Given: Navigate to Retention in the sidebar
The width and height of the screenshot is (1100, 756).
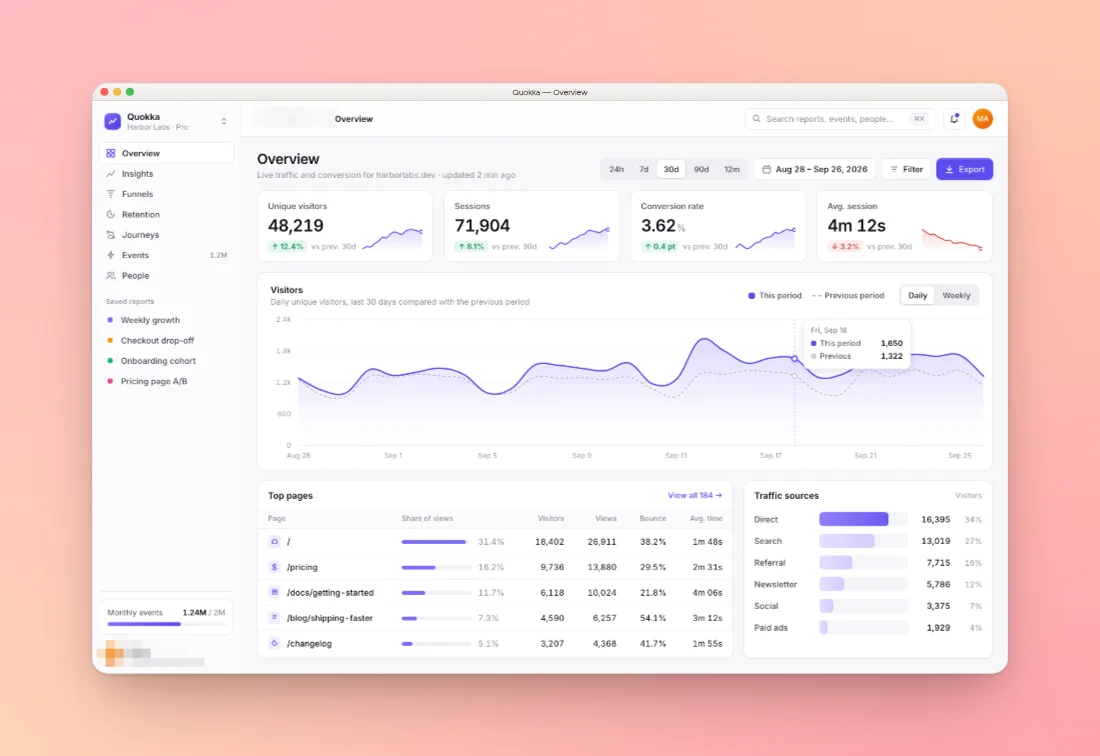Looking at the screenshot, I should coord(166,215).
